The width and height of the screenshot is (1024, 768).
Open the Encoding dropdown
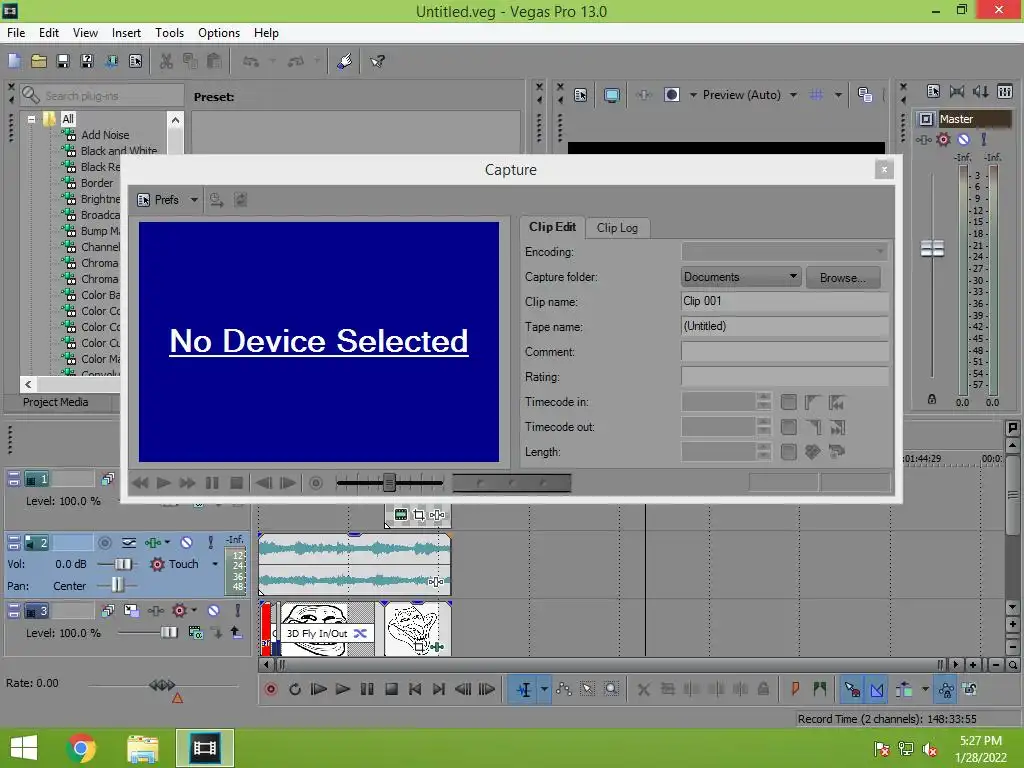pos(784,251)
